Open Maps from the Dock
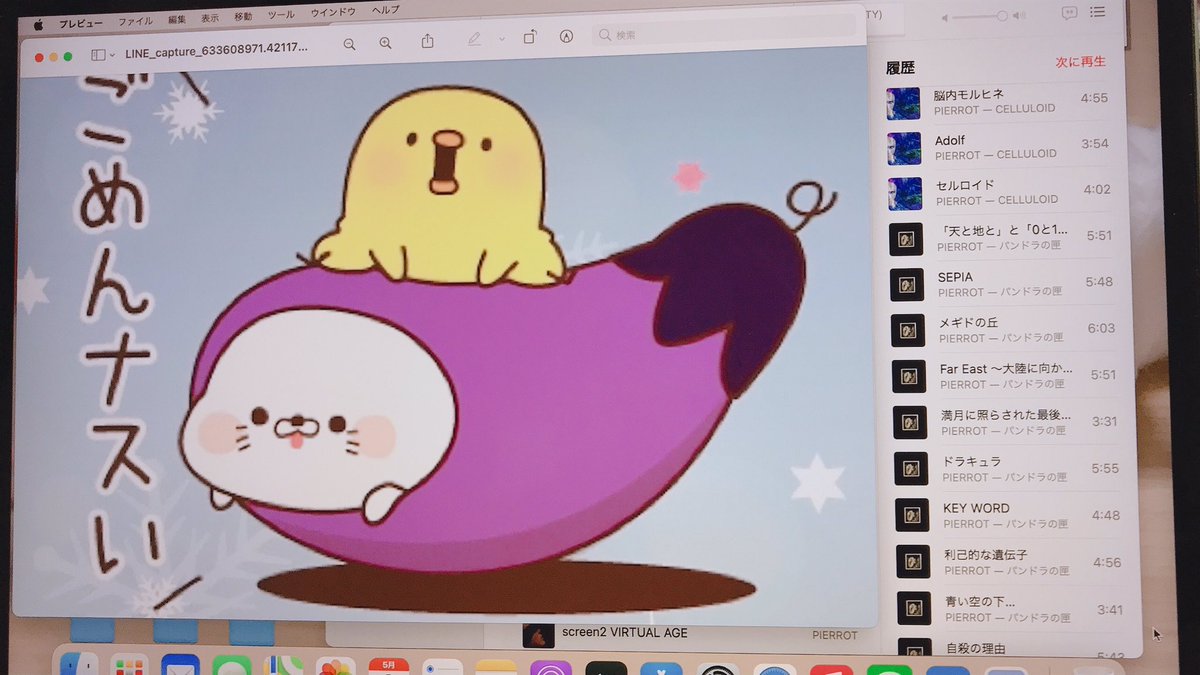Image resolution: width=1200 pixels, height=675 pixels. 283,666
